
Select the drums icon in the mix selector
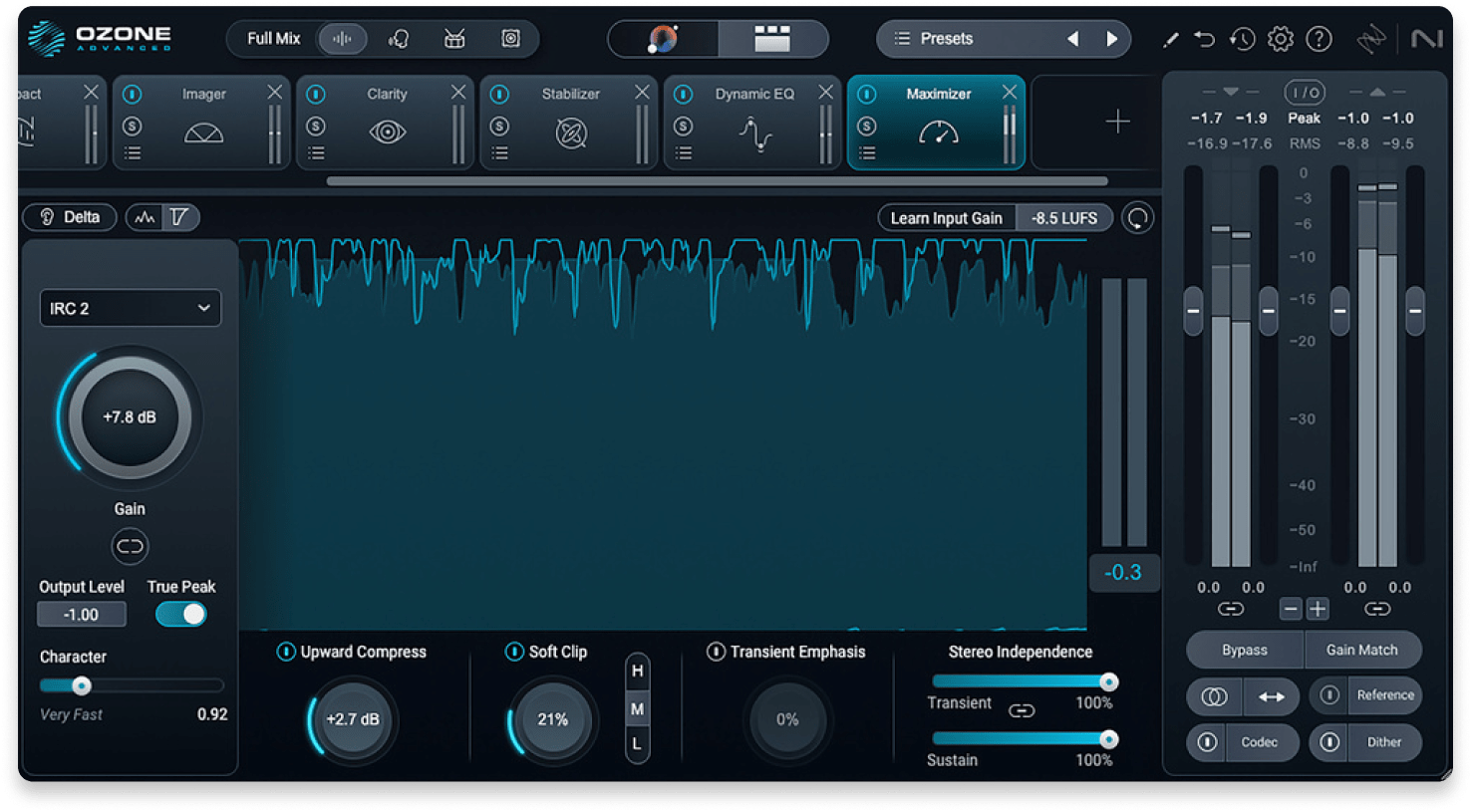coord(453,38)
